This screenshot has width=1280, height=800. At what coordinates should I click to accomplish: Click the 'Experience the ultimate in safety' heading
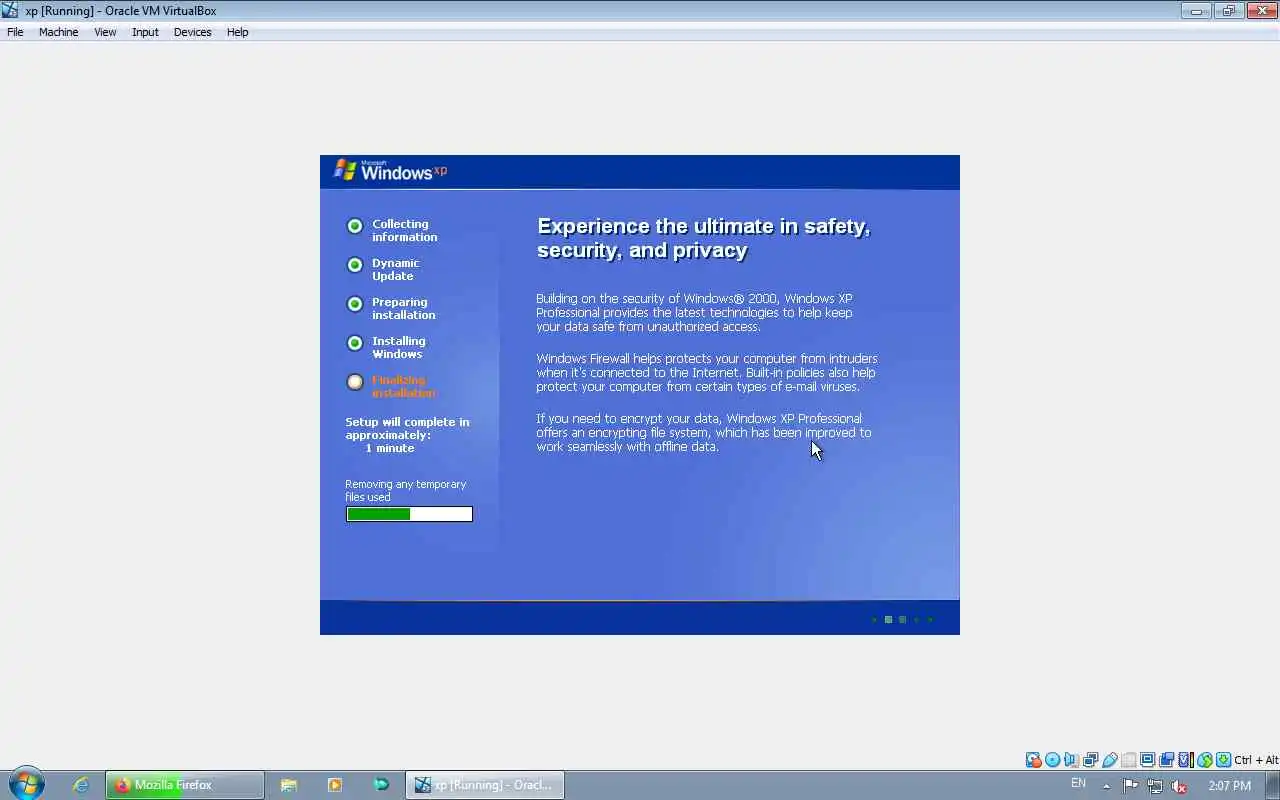704,238
